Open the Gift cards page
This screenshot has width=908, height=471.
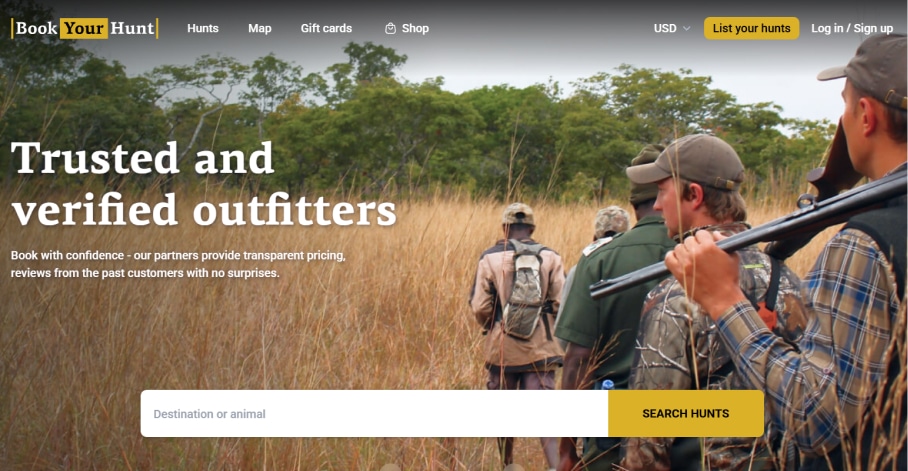click(326, 28)
